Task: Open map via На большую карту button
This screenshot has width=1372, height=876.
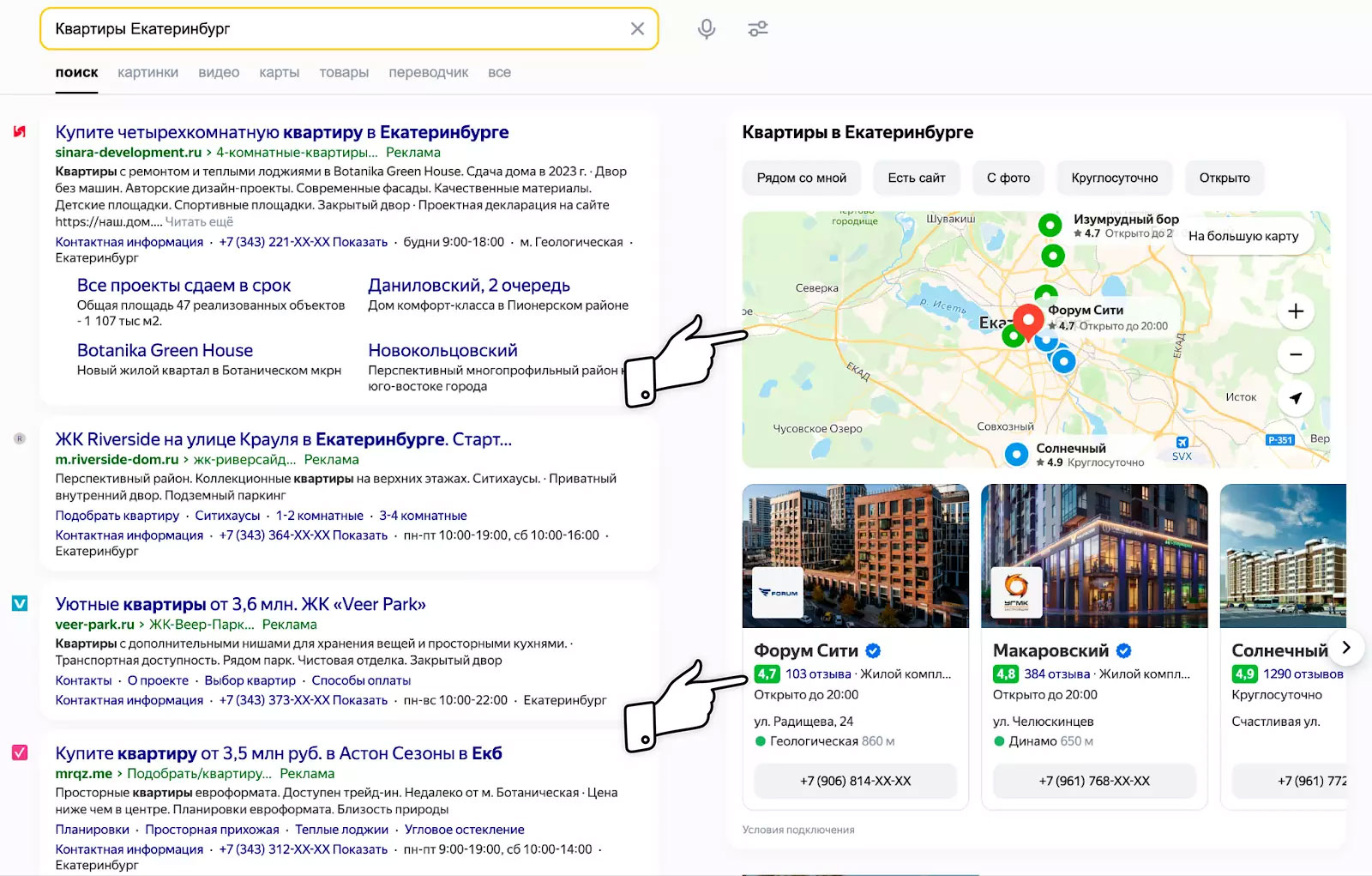Action: [x=1243, y=236]
